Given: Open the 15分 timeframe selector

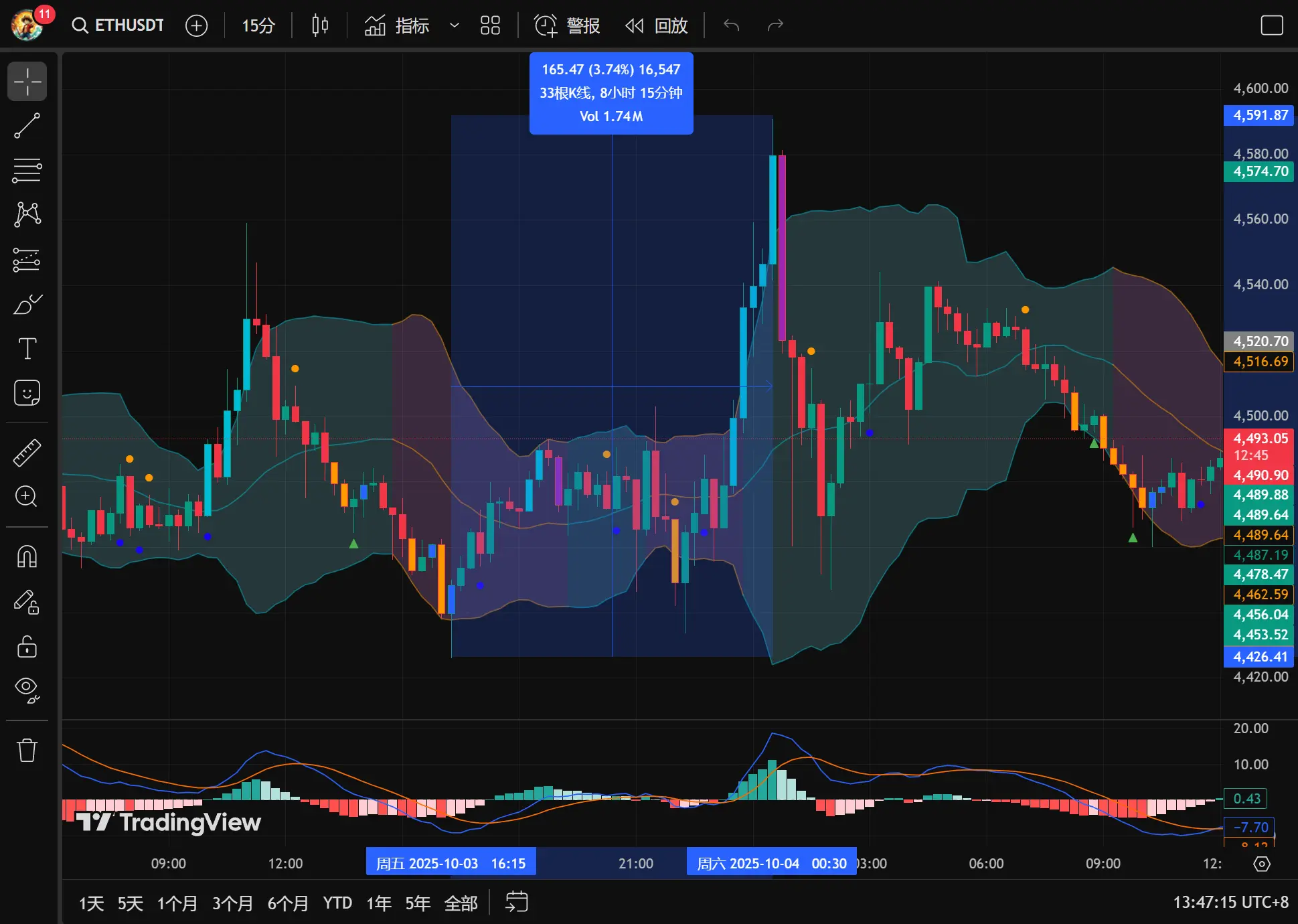Looking at the screenshot, I should [258, 25].
